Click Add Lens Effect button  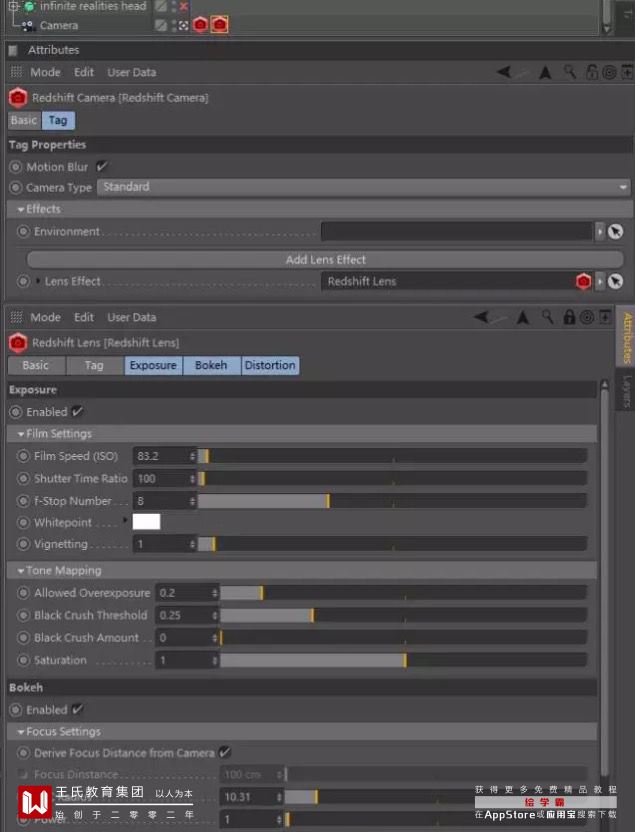pos(325,259)
